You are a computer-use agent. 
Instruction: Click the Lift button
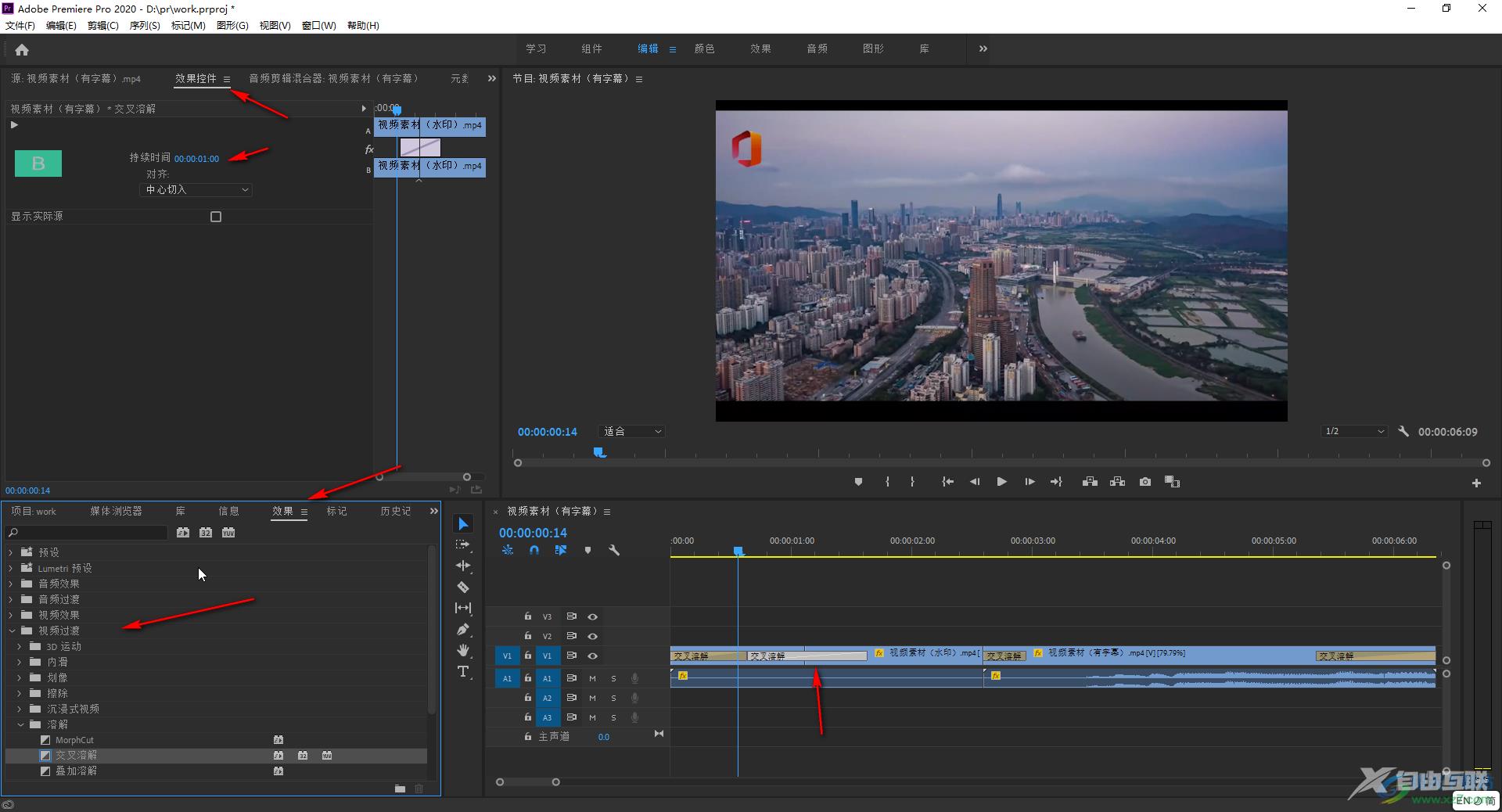click(x=1090, y=482)
